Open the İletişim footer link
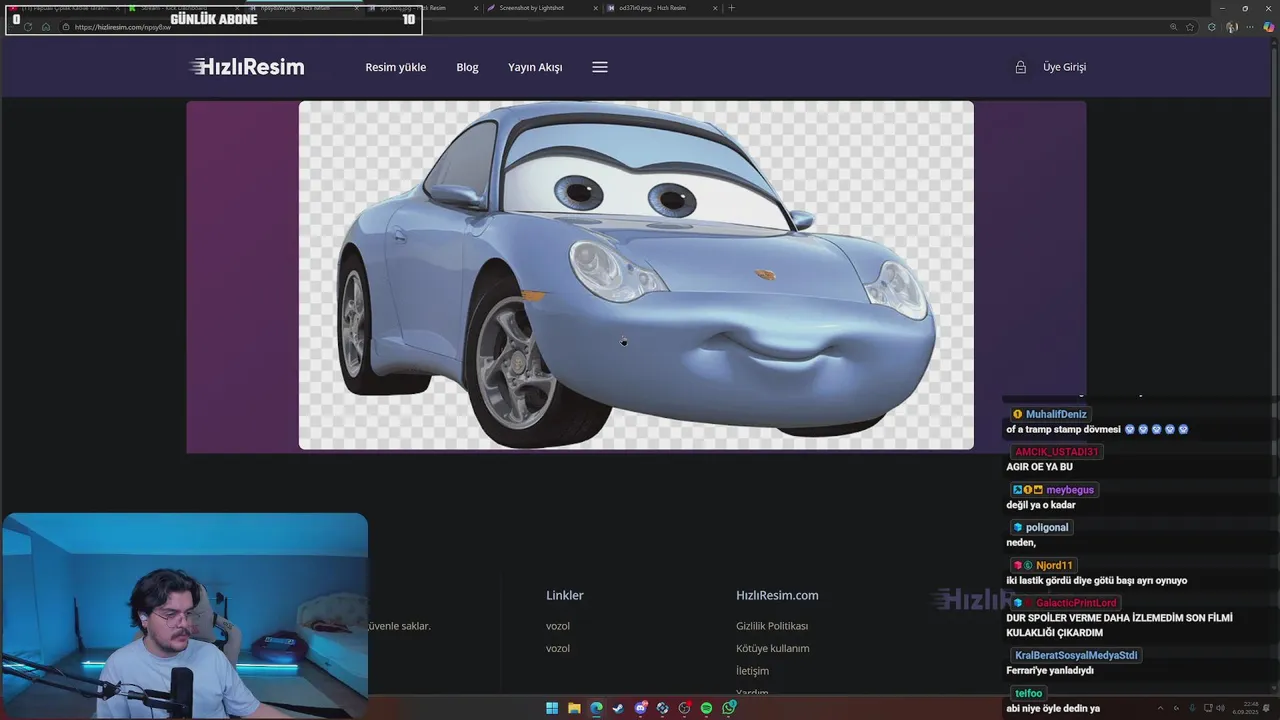This screenshot has height=720, width=1280. point(752,671)
